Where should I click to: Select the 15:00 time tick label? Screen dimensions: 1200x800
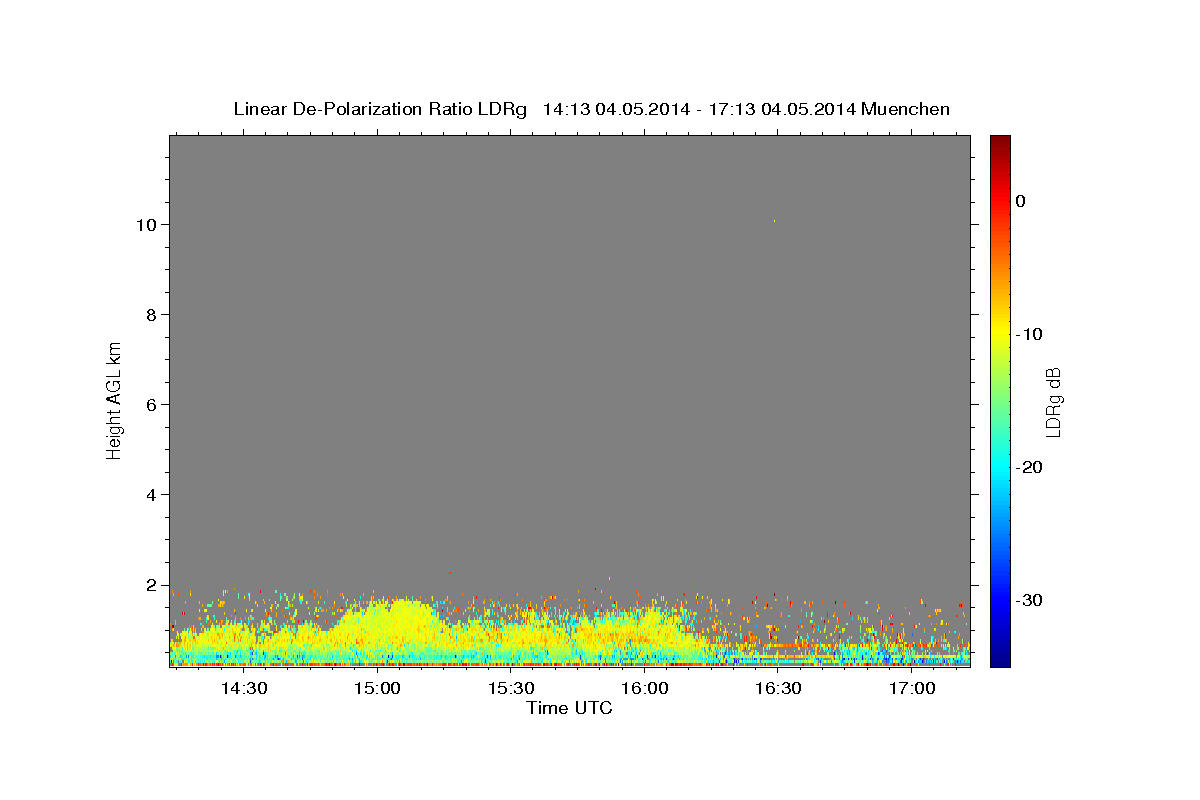377,688
